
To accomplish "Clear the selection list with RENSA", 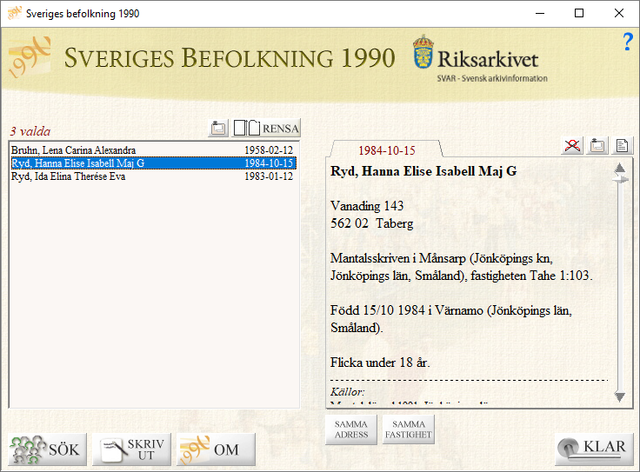I will (266, 128).
